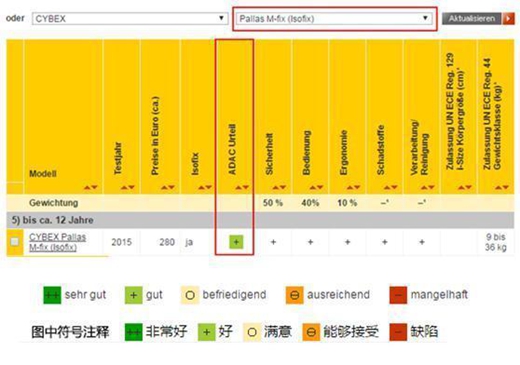The image size is (520, 365).
Task: Sort by Sicherheit column arrows
Action: 279,187
